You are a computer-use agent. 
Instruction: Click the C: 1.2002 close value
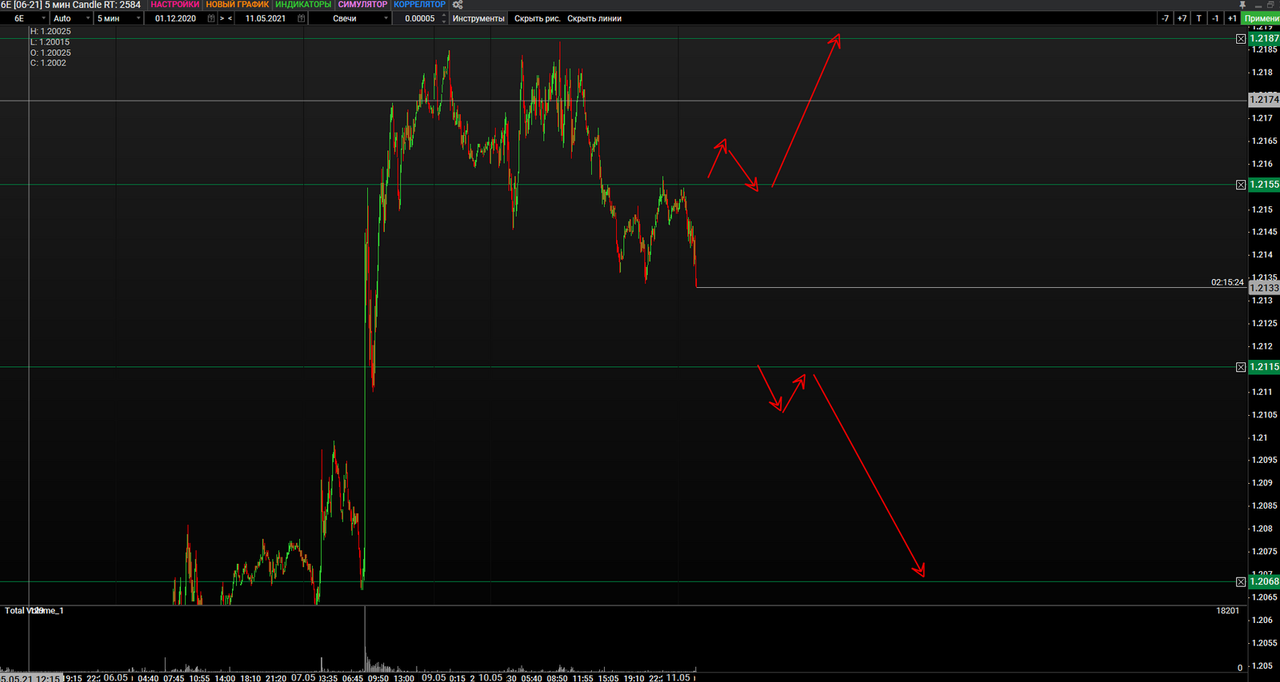(x=48, y=63)
